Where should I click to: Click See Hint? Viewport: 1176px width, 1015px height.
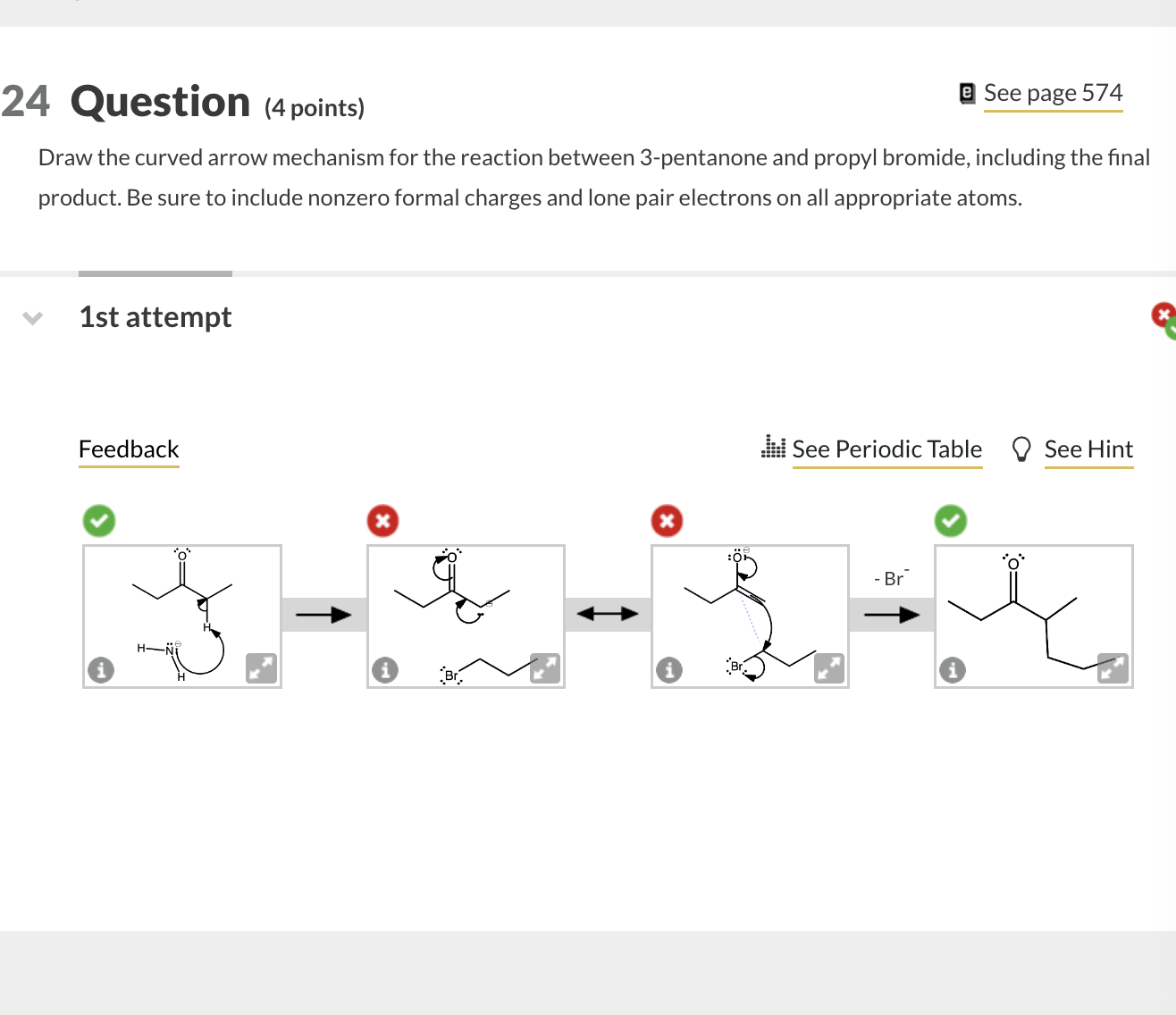point(1088,449)
